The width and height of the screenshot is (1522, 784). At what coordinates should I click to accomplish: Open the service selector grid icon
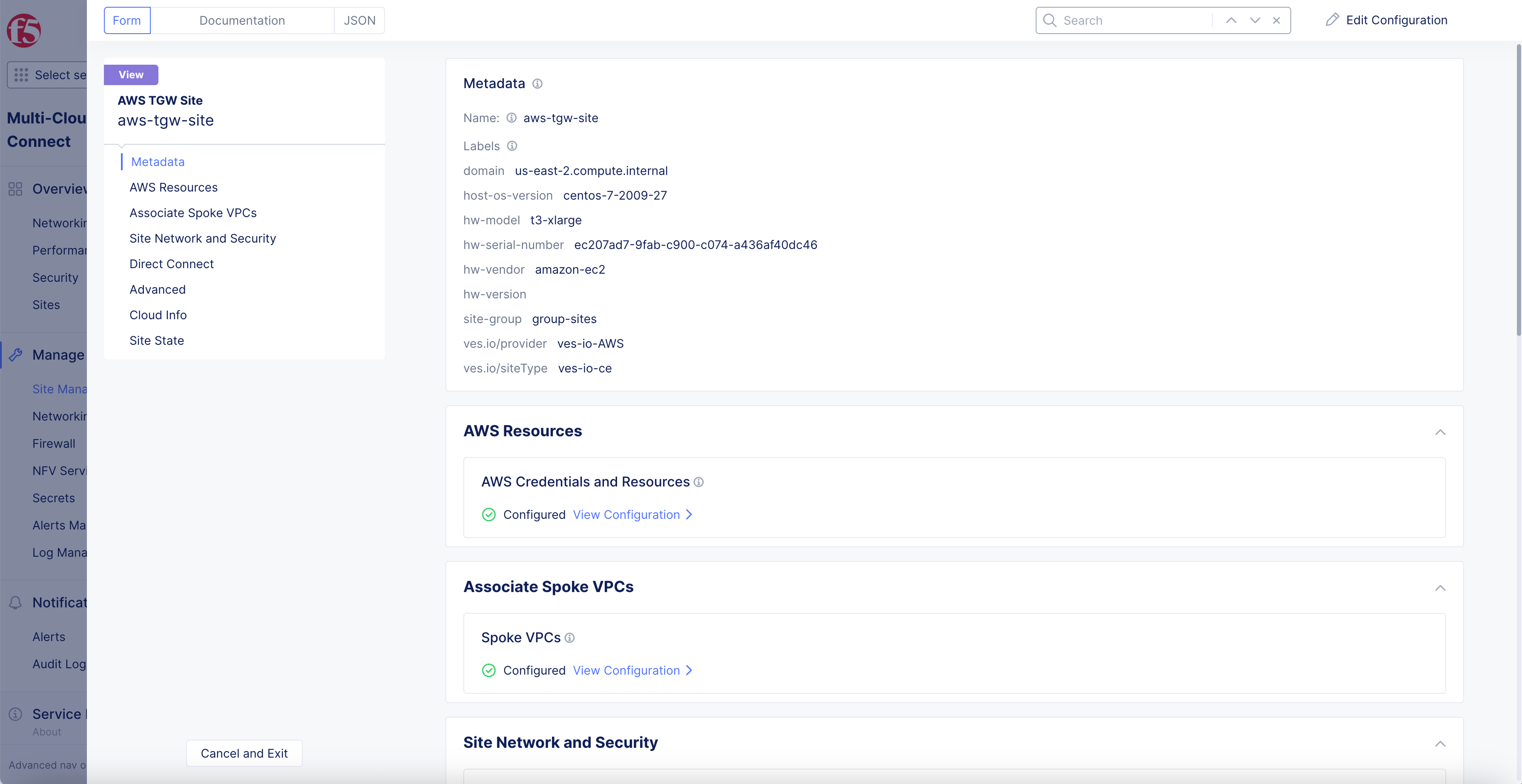(x=21, y=75)
